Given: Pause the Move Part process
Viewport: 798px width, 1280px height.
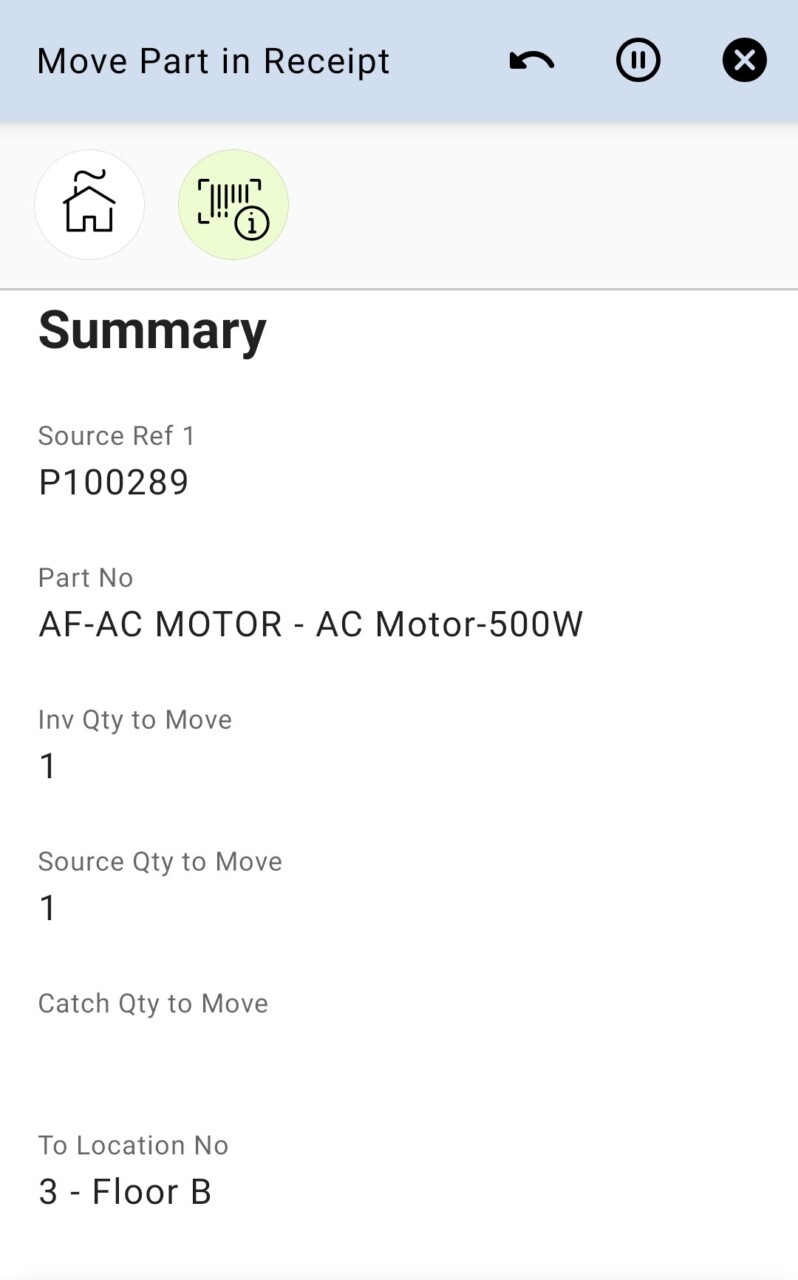Looking at the screenshot, I should point(638,61).
